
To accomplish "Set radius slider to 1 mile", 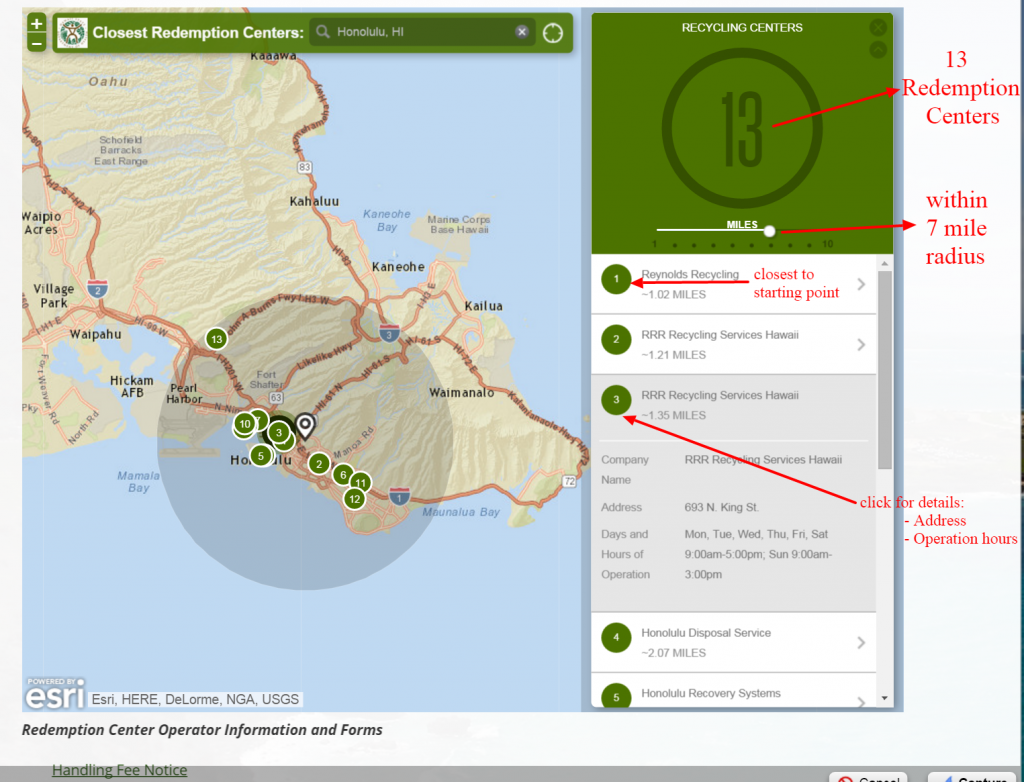I will point(654,244).
